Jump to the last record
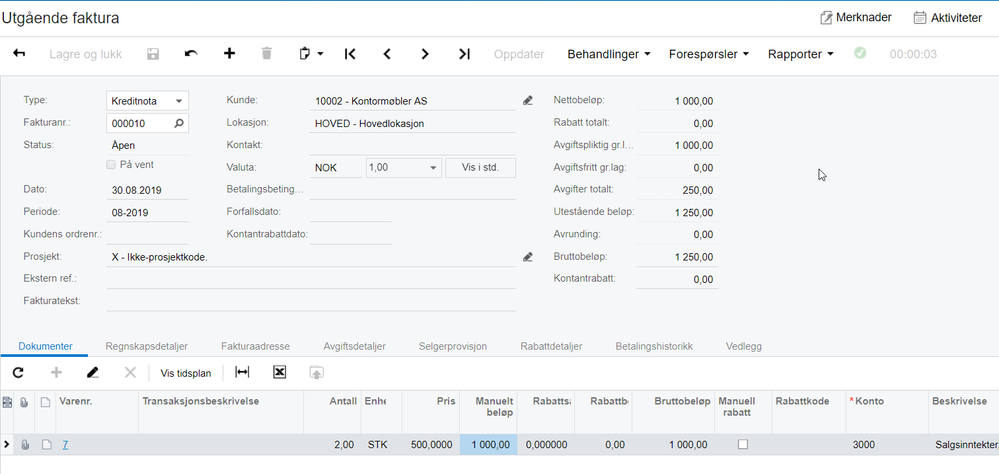This screenshot has height=474, width=999. (464, 54)
